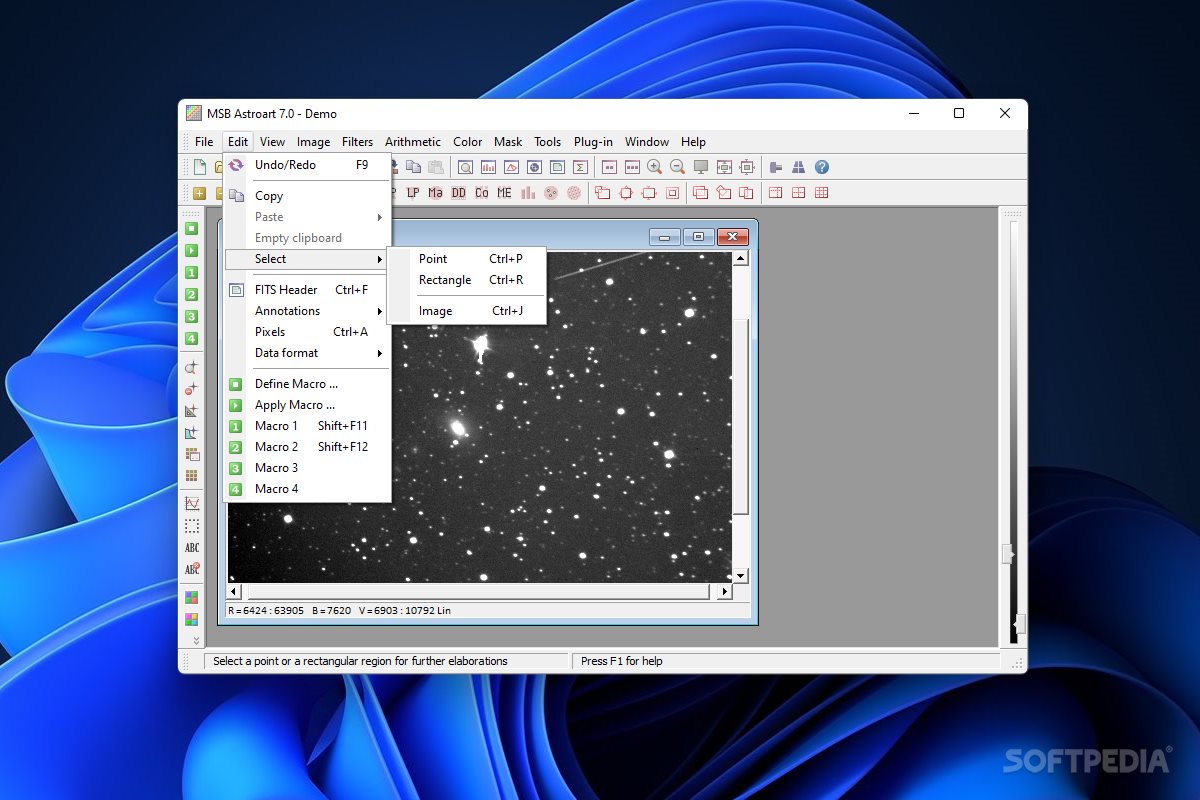
Task: Choose Copy from the Edit menu
Action: [x=307, y=196]
